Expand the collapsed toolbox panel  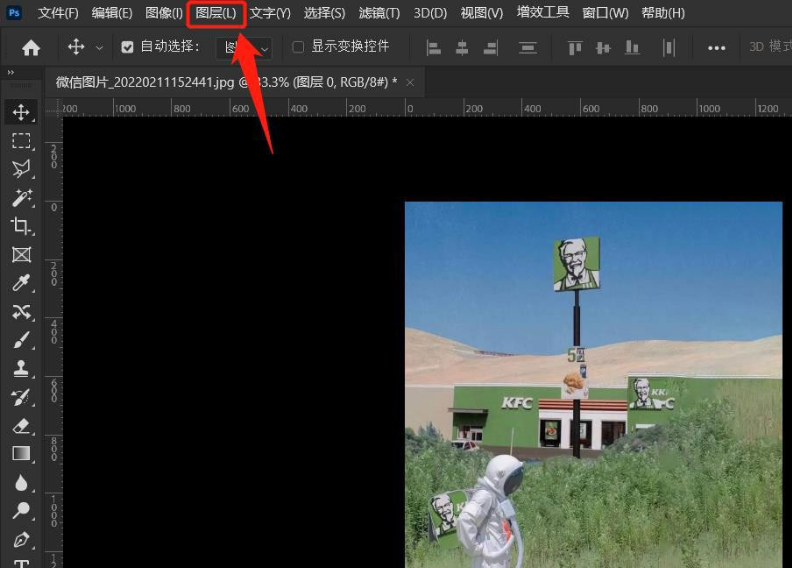[x=11, y=73]
